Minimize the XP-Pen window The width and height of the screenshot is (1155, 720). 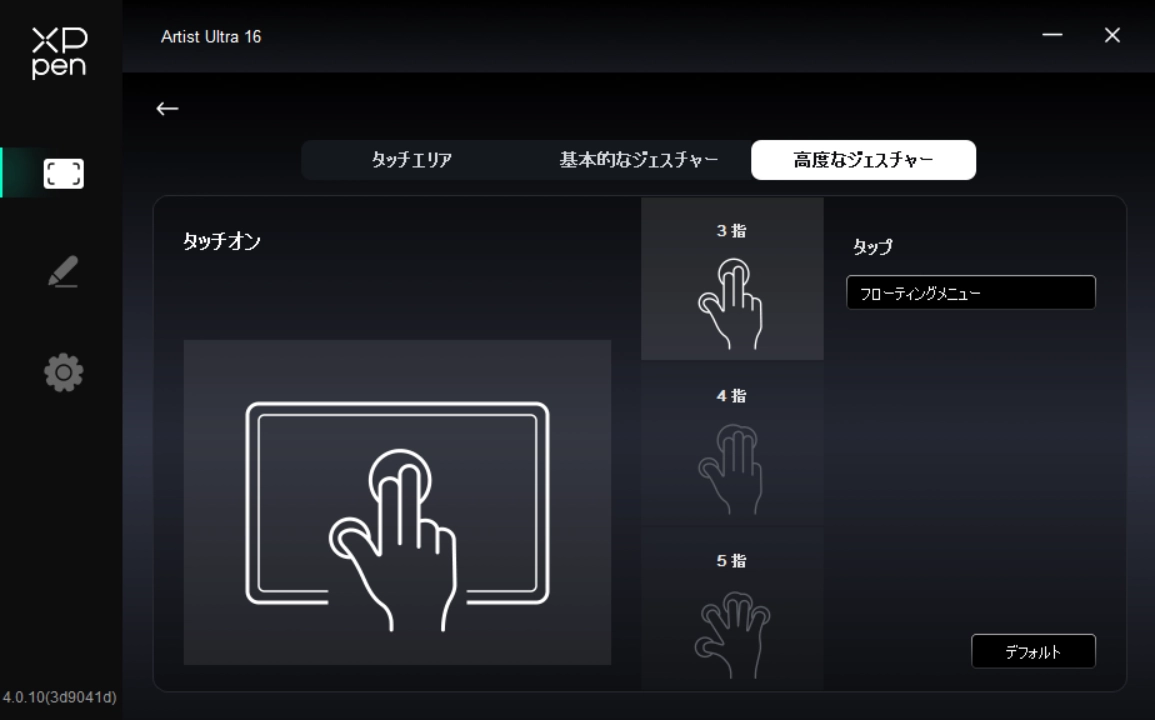click(x=1052, y=36)
